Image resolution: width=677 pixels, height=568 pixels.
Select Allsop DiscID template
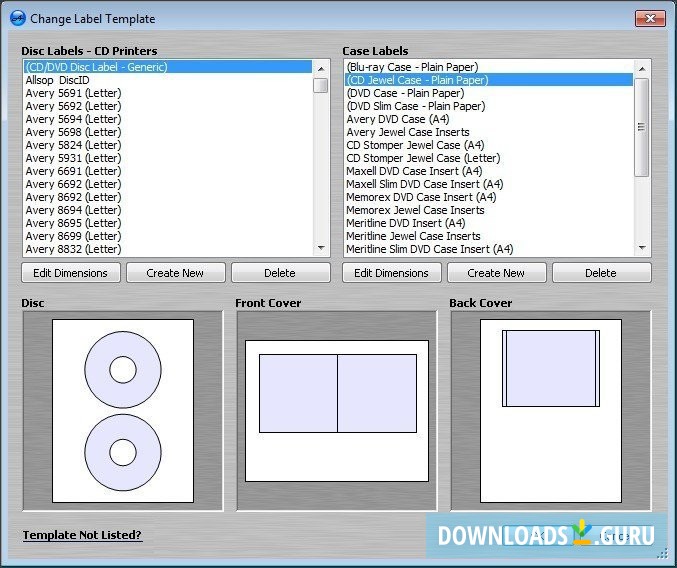(168, 80)
